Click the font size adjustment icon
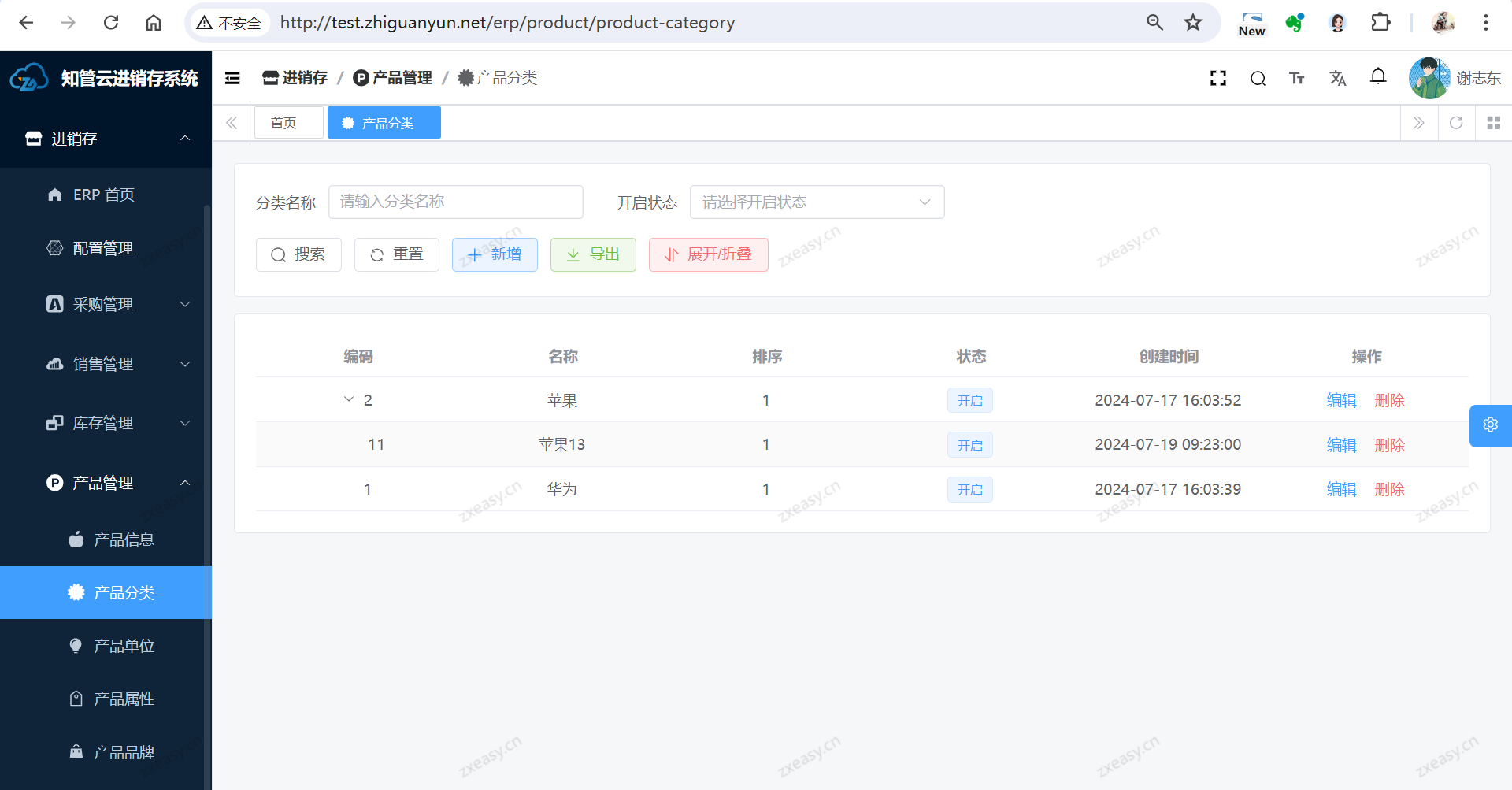Viewport: 1512px width, 790px height. [1297, 78]
